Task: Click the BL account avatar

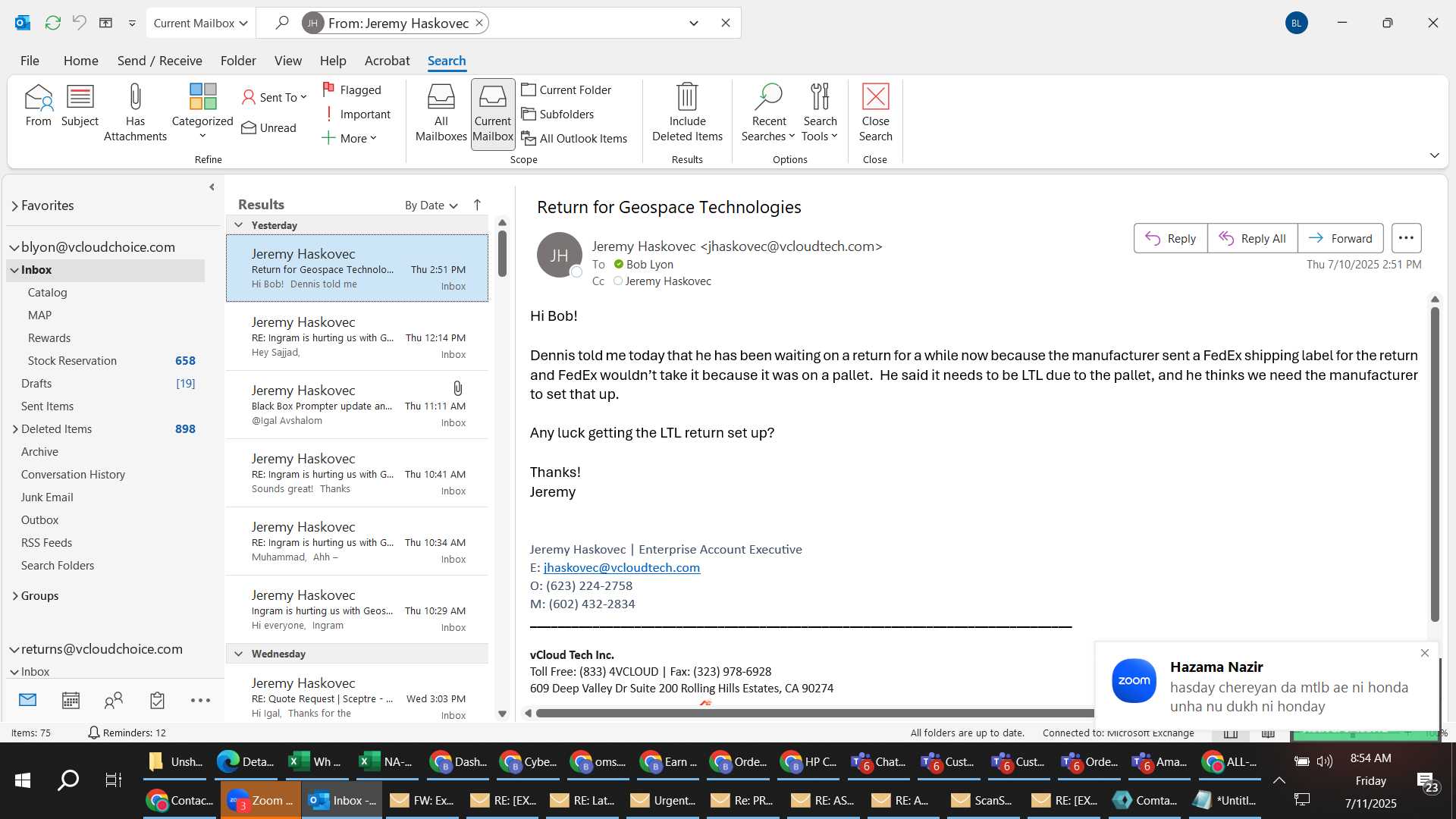Action: pyautogui.click(x=1296, y=24)
